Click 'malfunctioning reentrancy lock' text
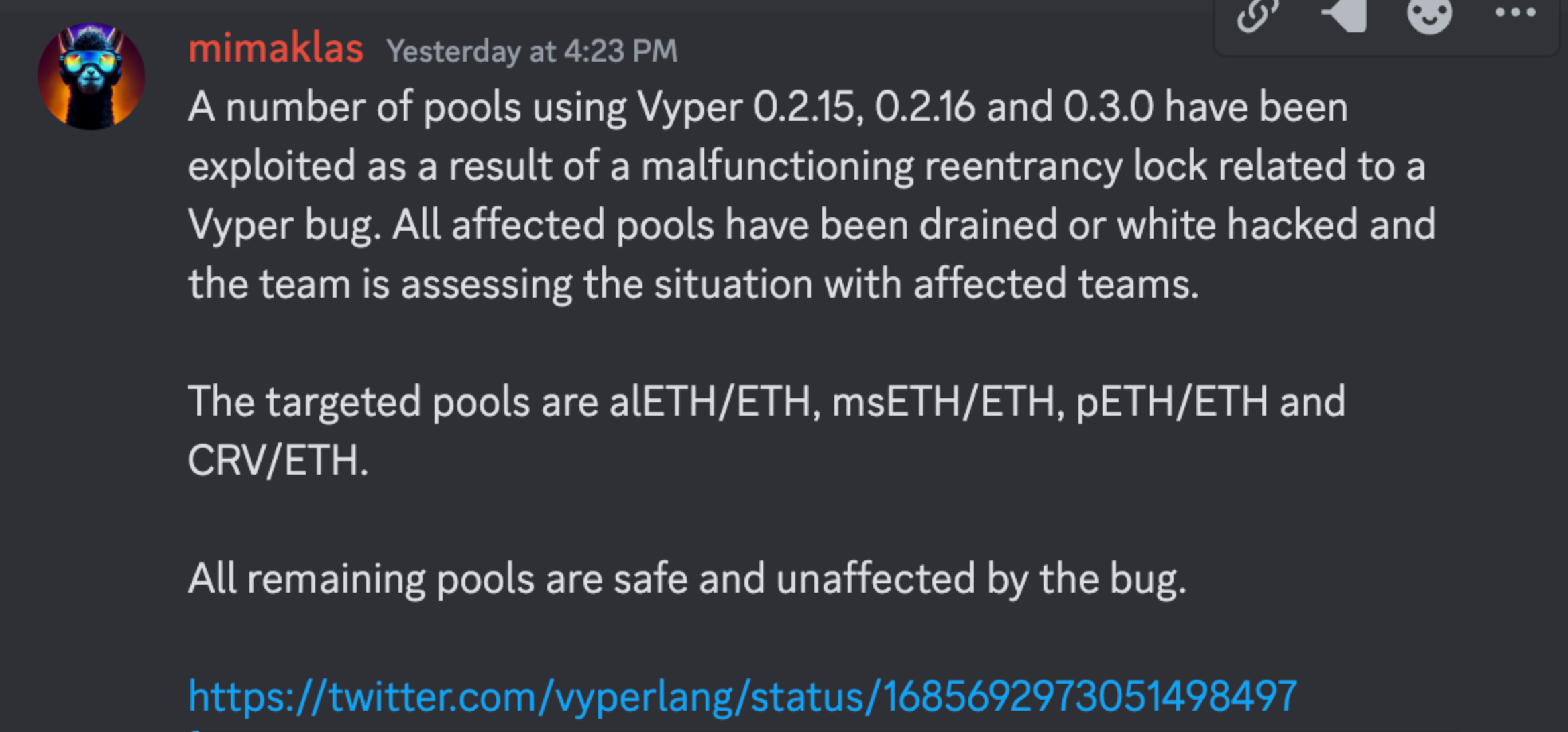 point(881,166)
